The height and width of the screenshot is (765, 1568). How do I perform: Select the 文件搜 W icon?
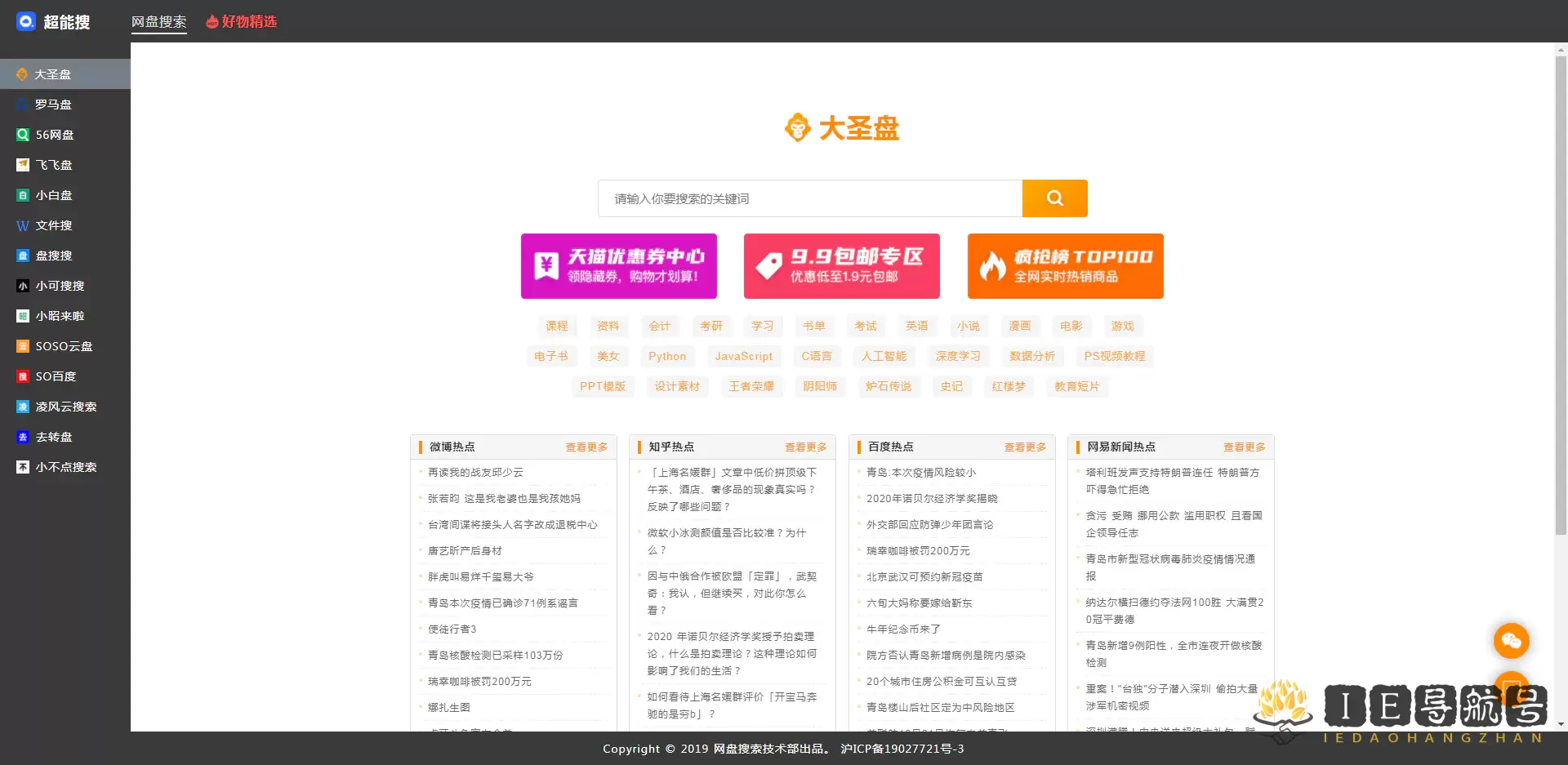[23, 225]
